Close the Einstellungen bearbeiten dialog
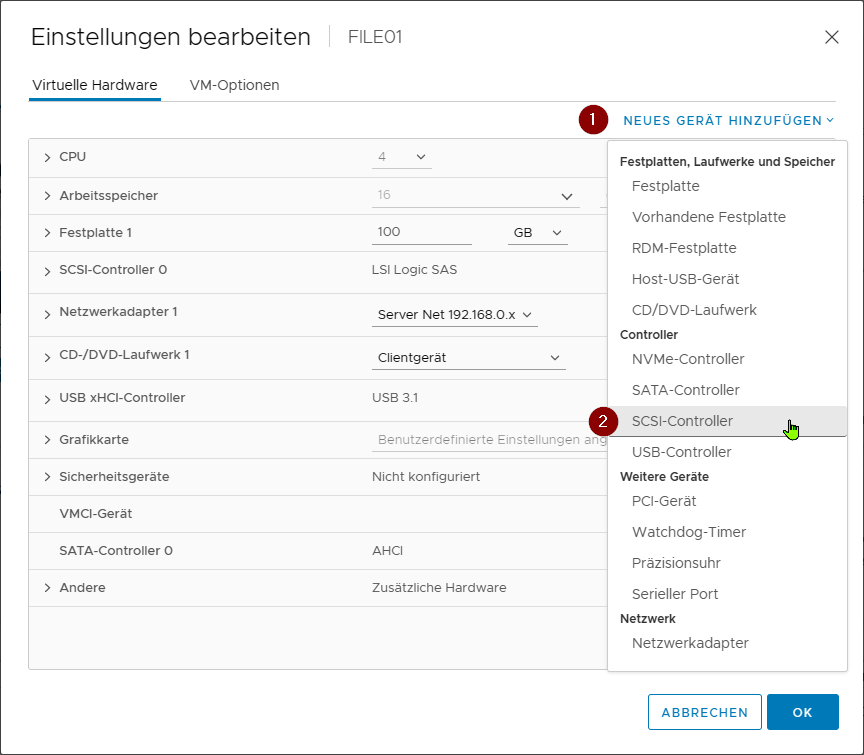This screenshot has width=864, height=755. (831, 37)
